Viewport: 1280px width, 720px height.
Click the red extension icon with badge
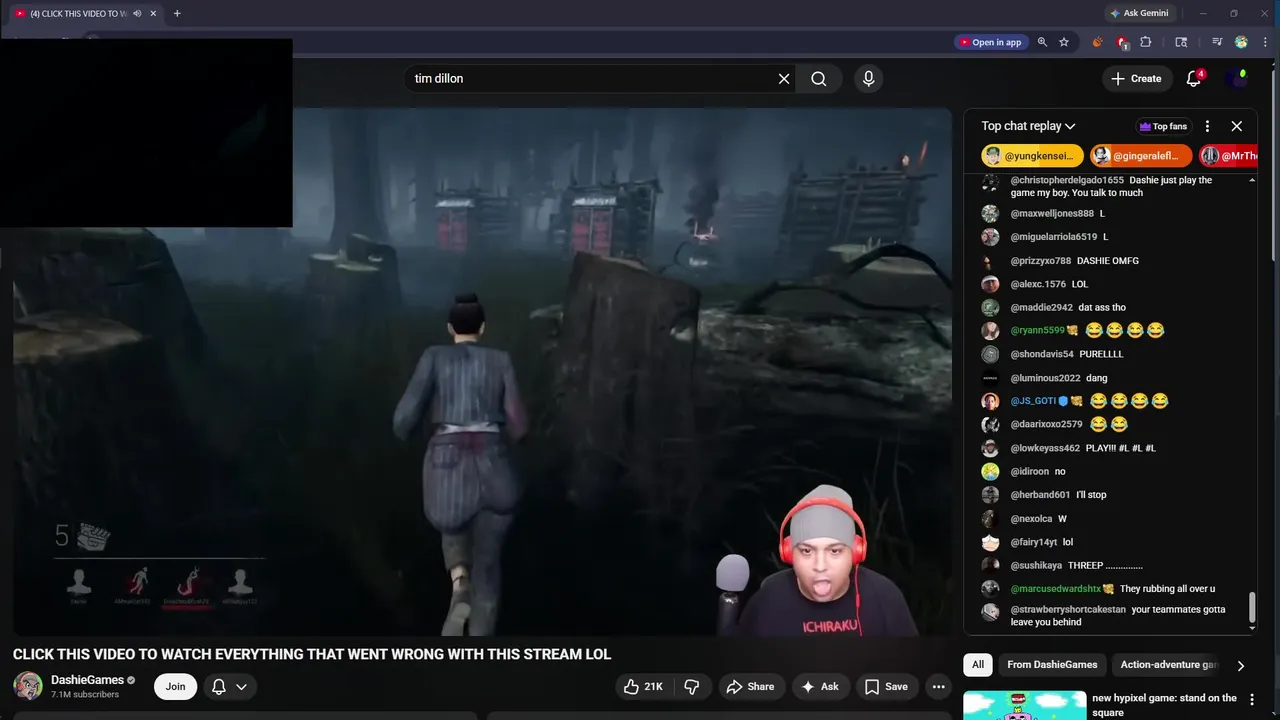point(1122,42)
